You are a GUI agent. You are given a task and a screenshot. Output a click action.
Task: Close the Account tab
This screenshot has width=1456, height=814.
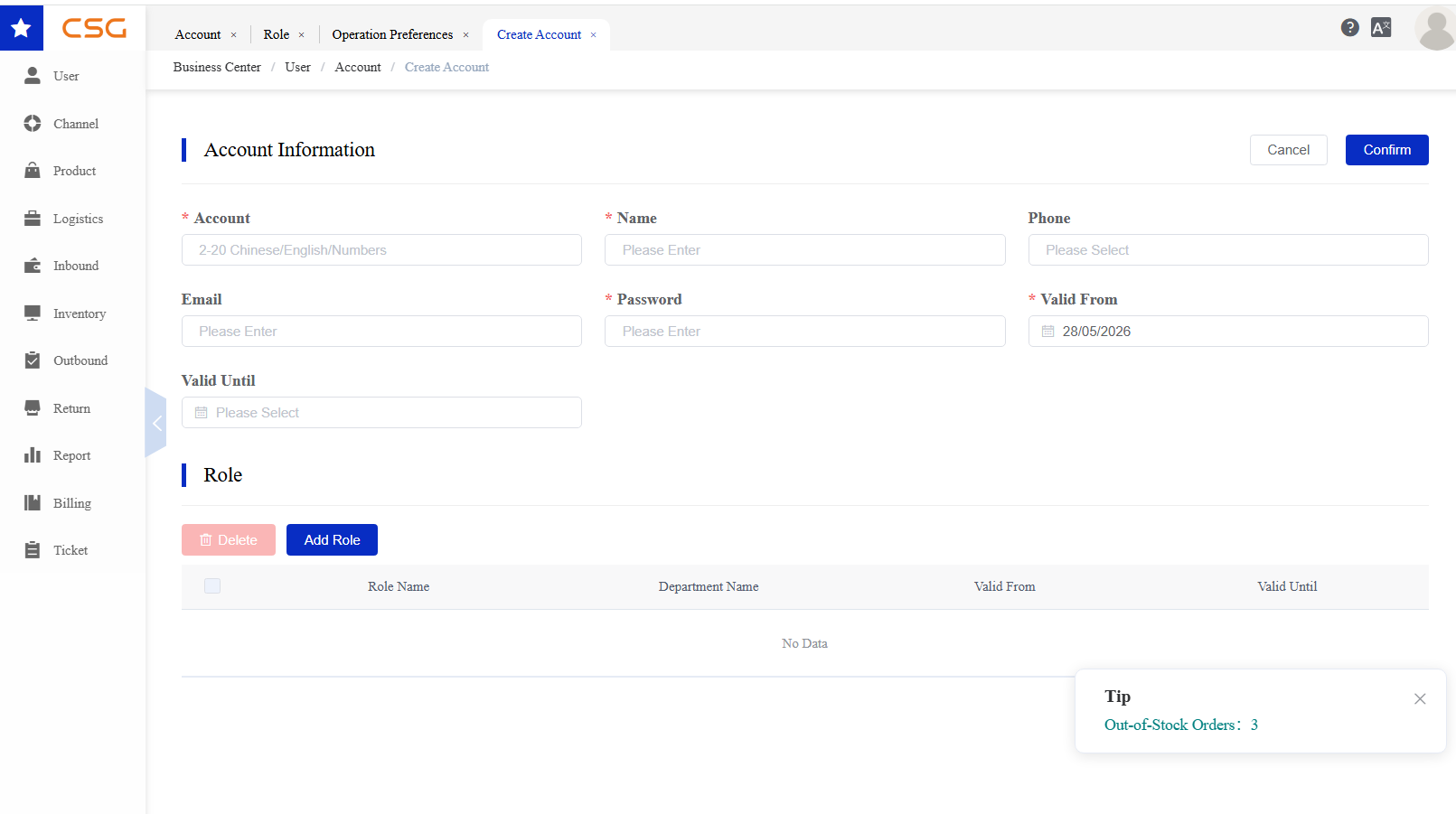(x=233, y=35)
